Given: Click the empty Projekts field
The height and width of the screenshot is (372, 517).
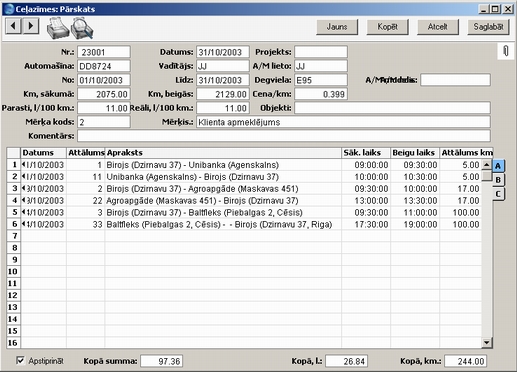Looking at the screenshot, I should pos(321,52).
